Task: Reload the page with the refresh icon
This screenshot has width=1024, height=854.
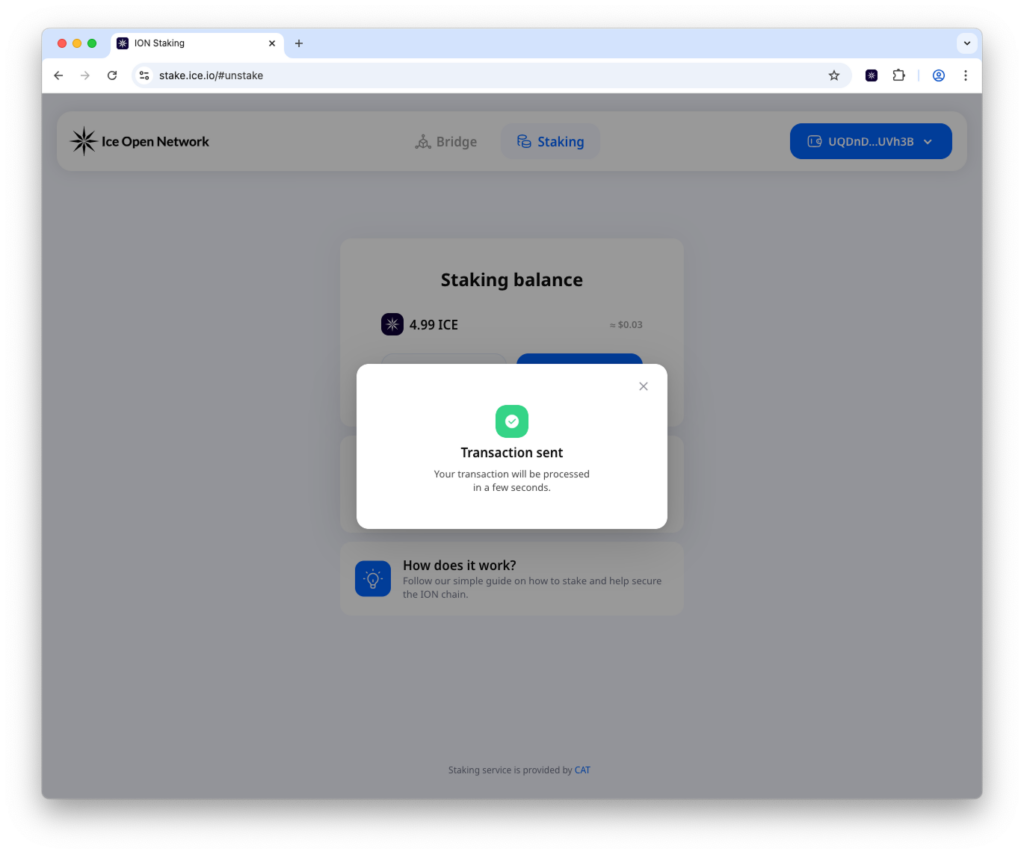Action: click(x=111, y=75)
